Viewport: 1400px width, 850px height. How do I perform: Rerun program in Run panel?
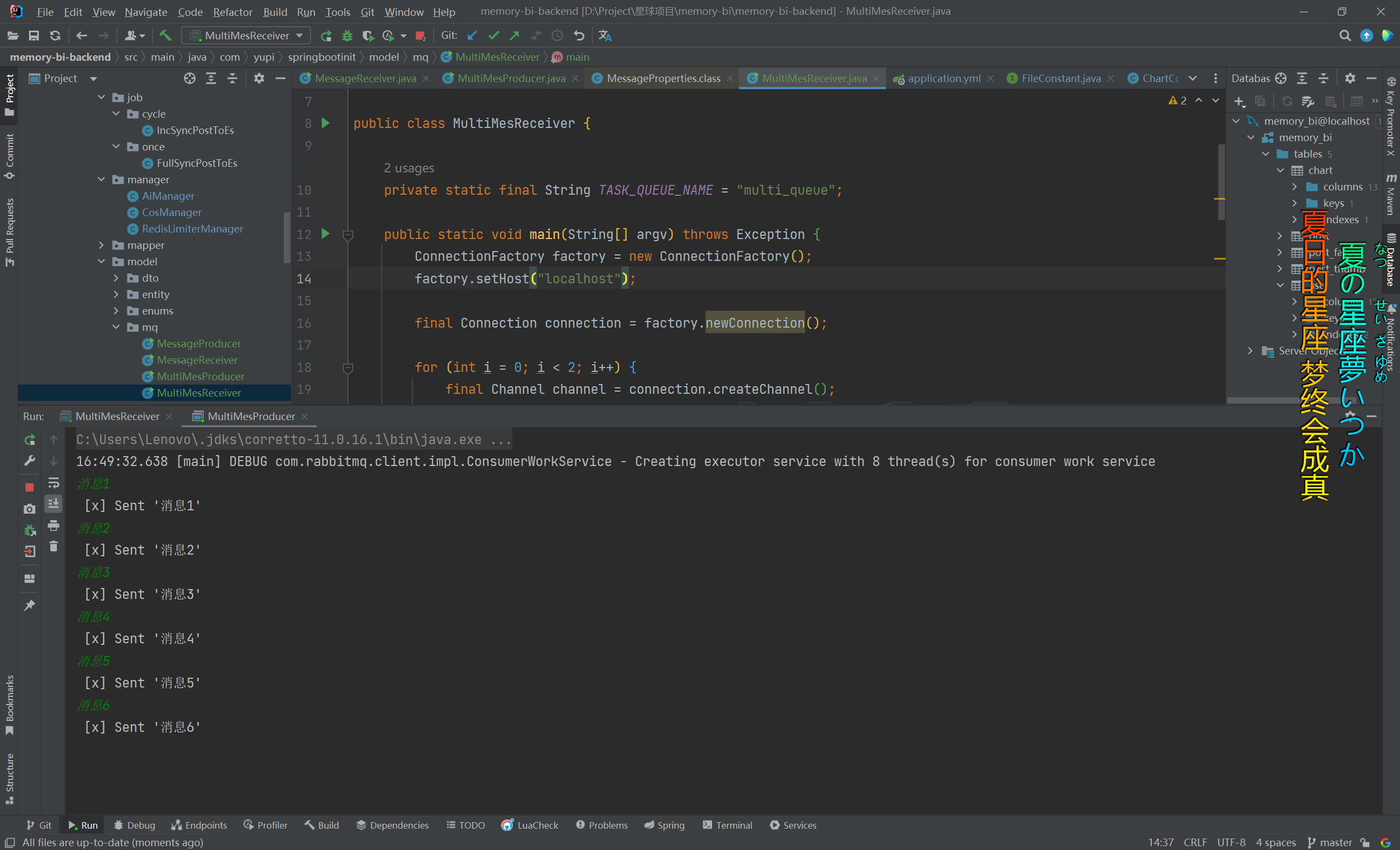(30, 440)
